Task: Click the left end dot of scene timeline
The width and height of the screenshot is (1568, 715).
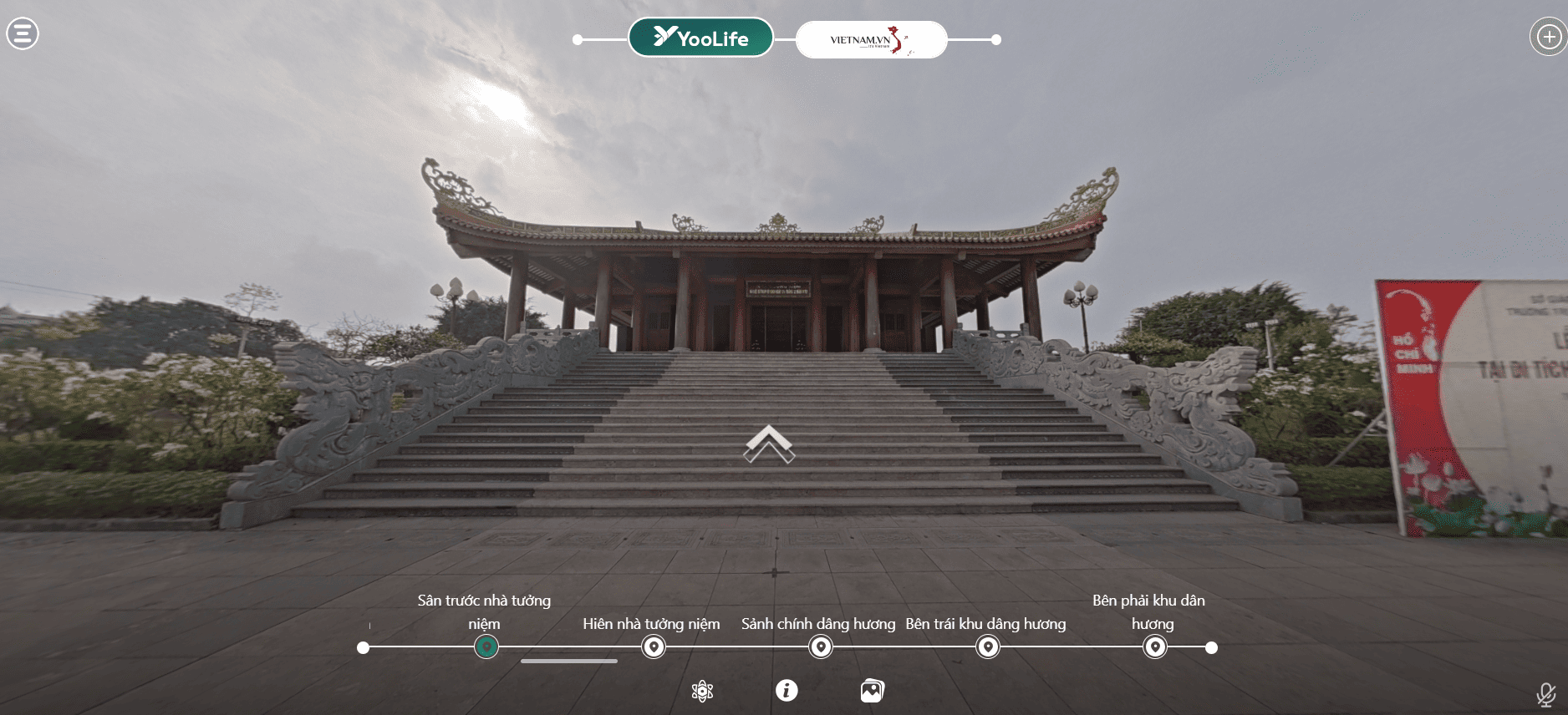Action: [x=363, y=647]
